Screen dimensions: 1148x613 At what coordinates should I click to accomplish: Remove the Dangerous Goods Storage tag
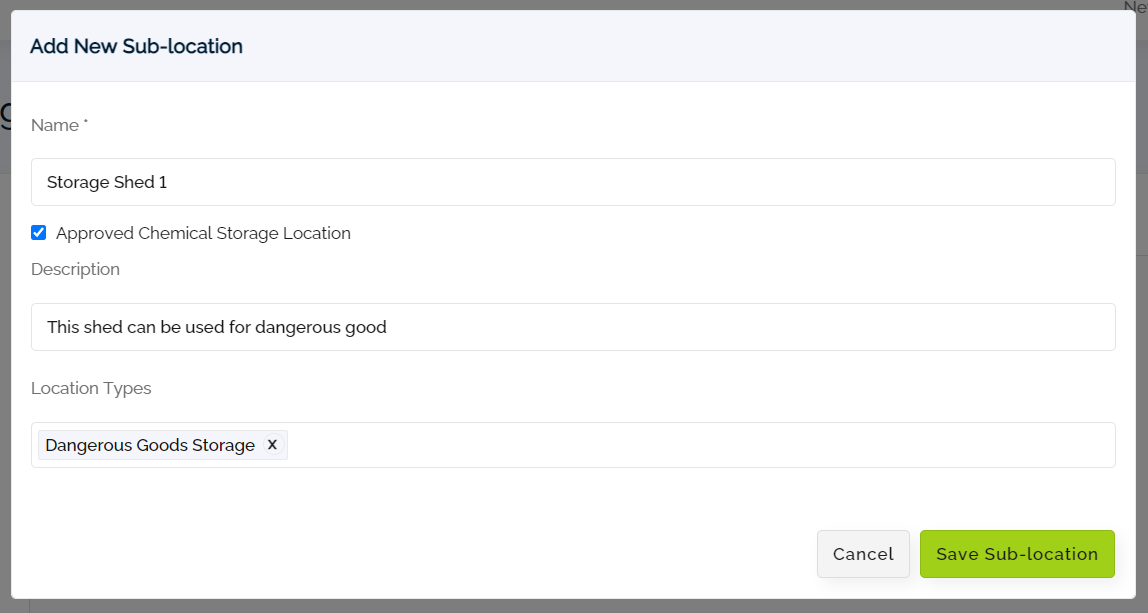[x=272, y=444]
